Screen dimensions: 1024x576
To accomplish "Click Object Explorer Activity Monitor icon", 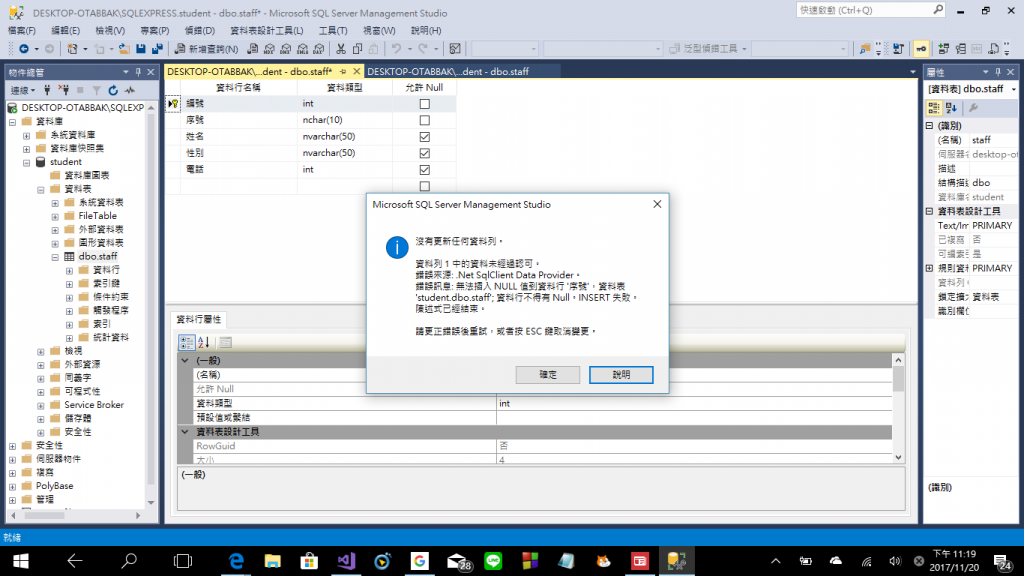I will tap(130, 90).
